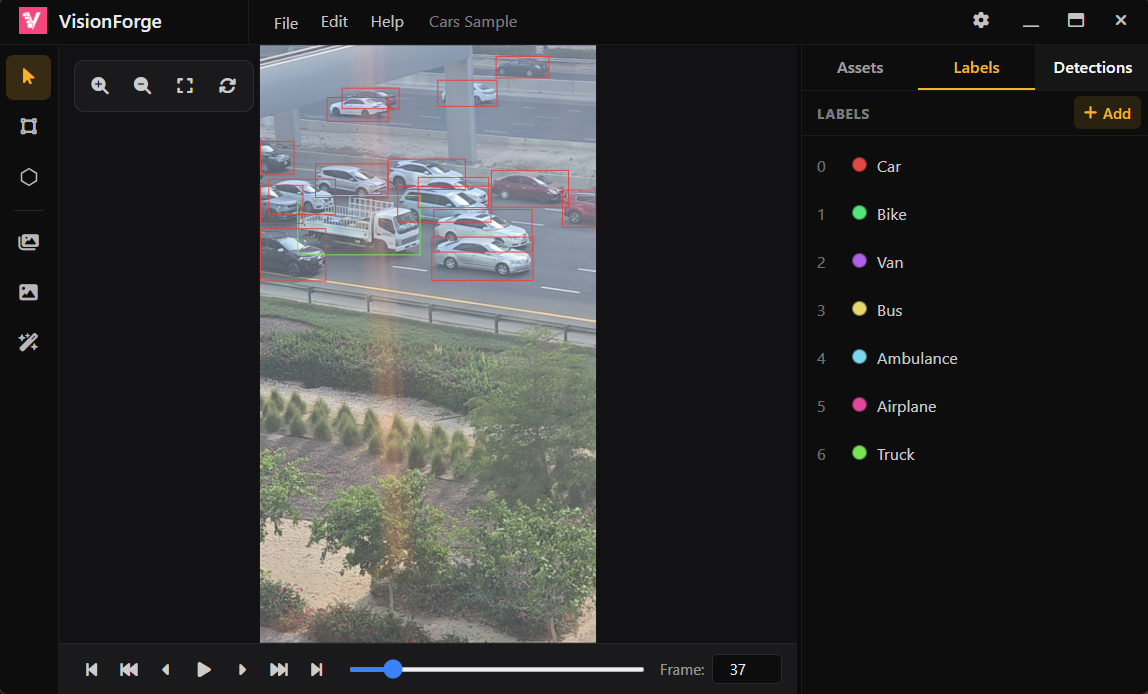Click the Frame number input field
The image size is (1148, 694).
click(x=747, y=669)
